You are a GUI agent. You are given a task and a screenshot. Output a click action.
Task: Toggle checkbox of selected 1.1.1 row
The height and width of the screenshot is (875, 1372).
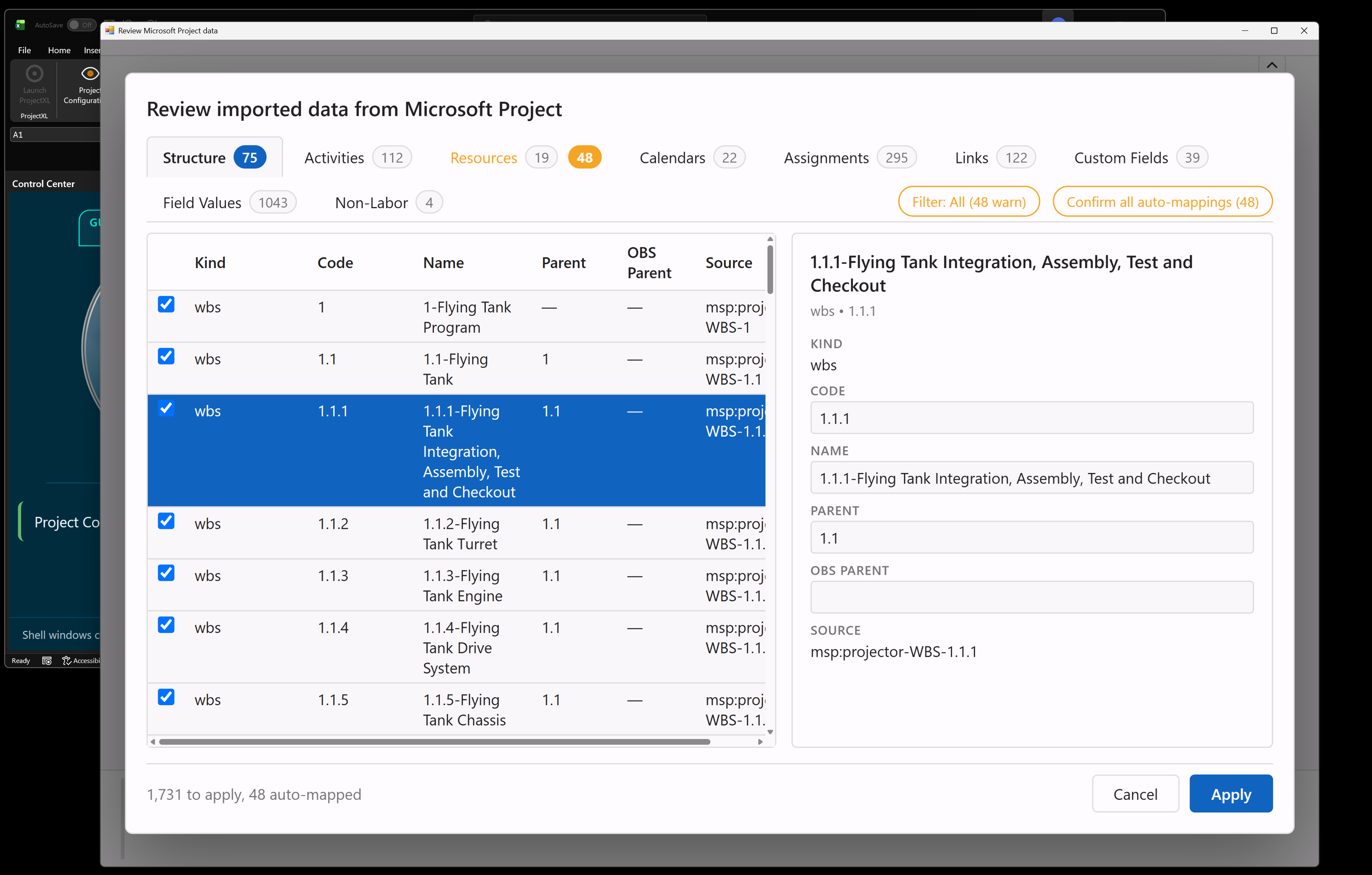[166, 408]
